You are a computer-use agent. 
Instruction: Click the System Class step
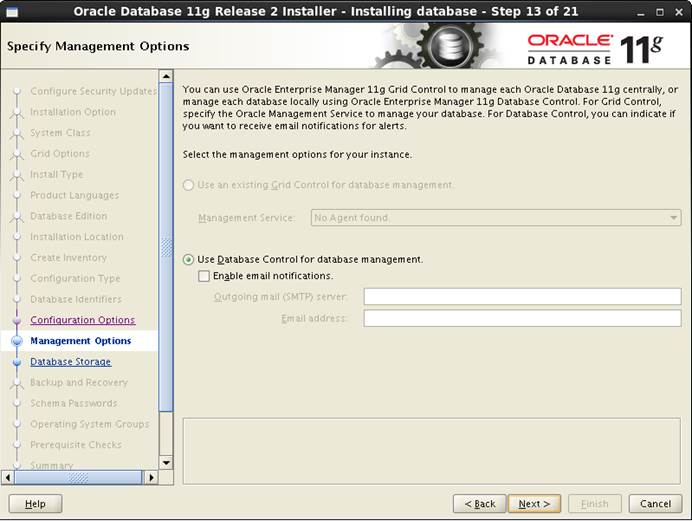pyautogui.click(x=60, y=133)
